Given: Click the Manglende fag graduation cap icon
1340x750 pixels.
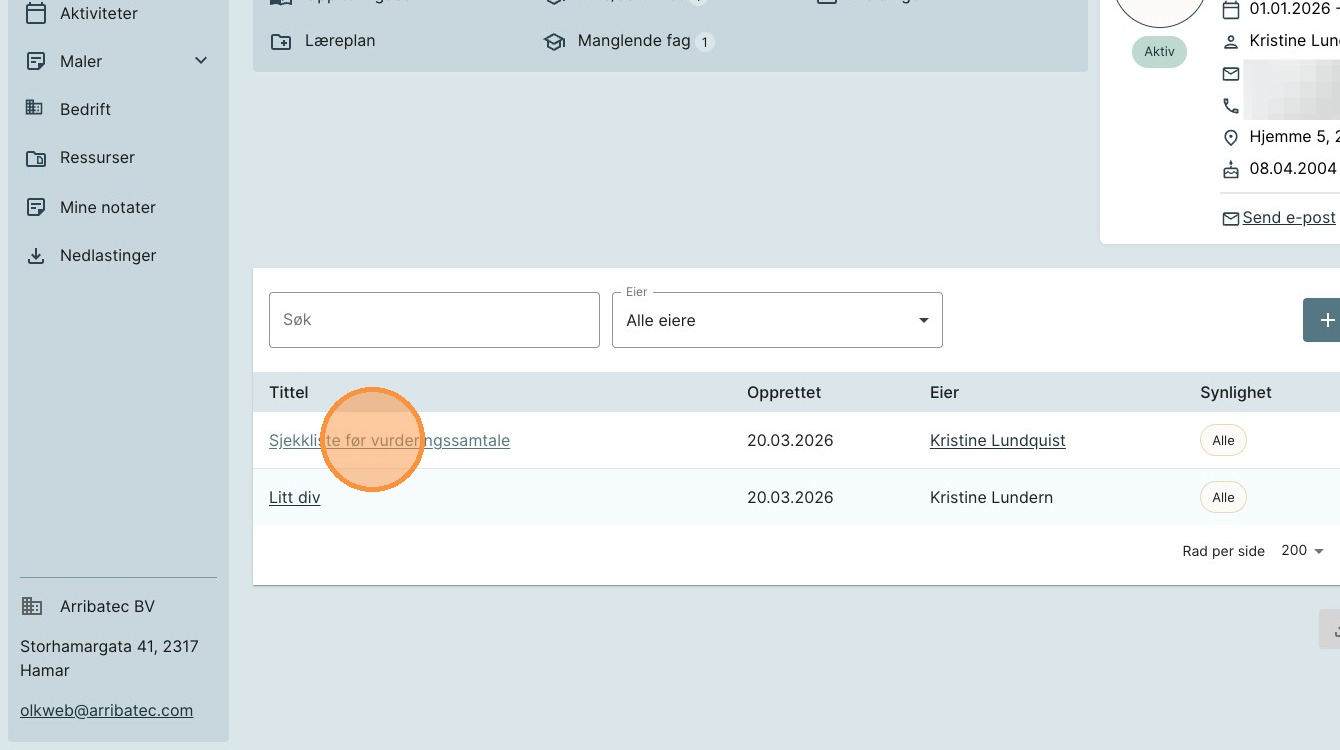Looking at the screenshot, I should coord(554,42).
